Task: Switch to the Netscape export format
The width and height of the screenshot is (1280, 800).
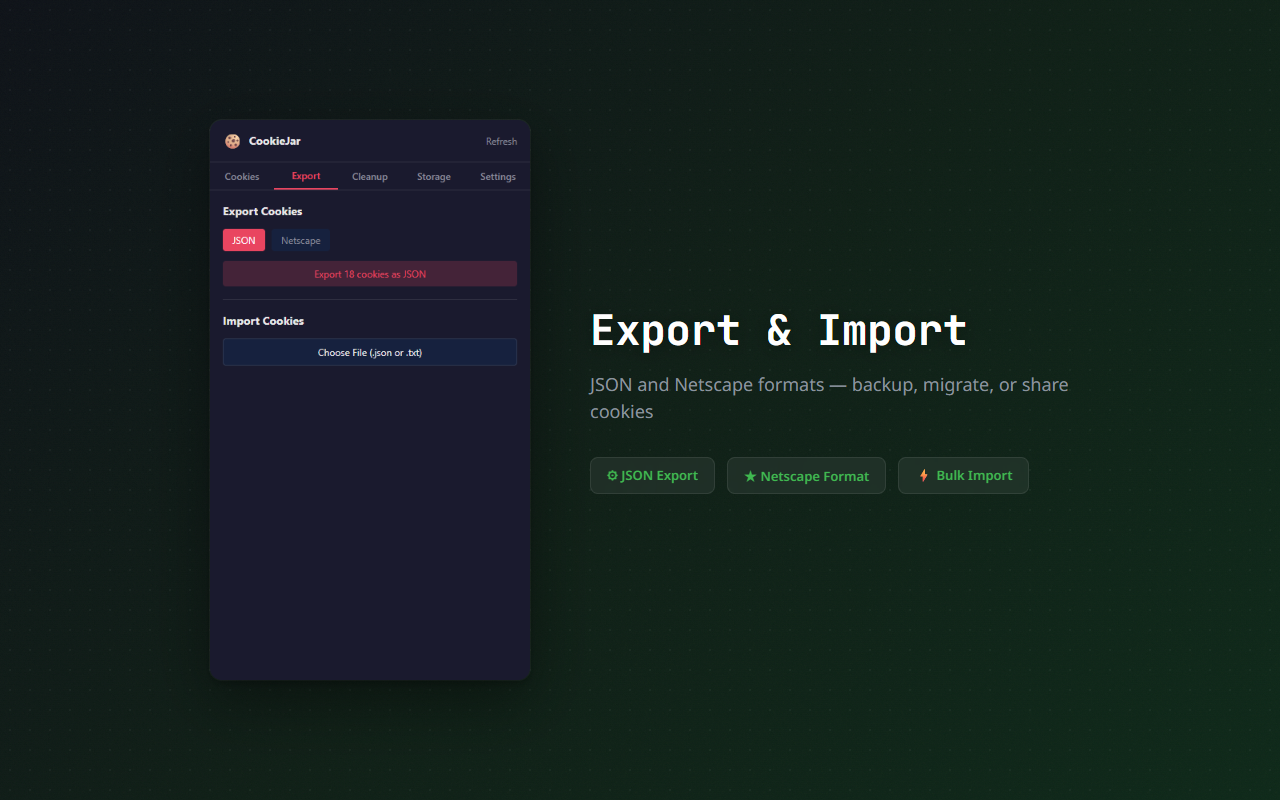Action: [300, 240]
